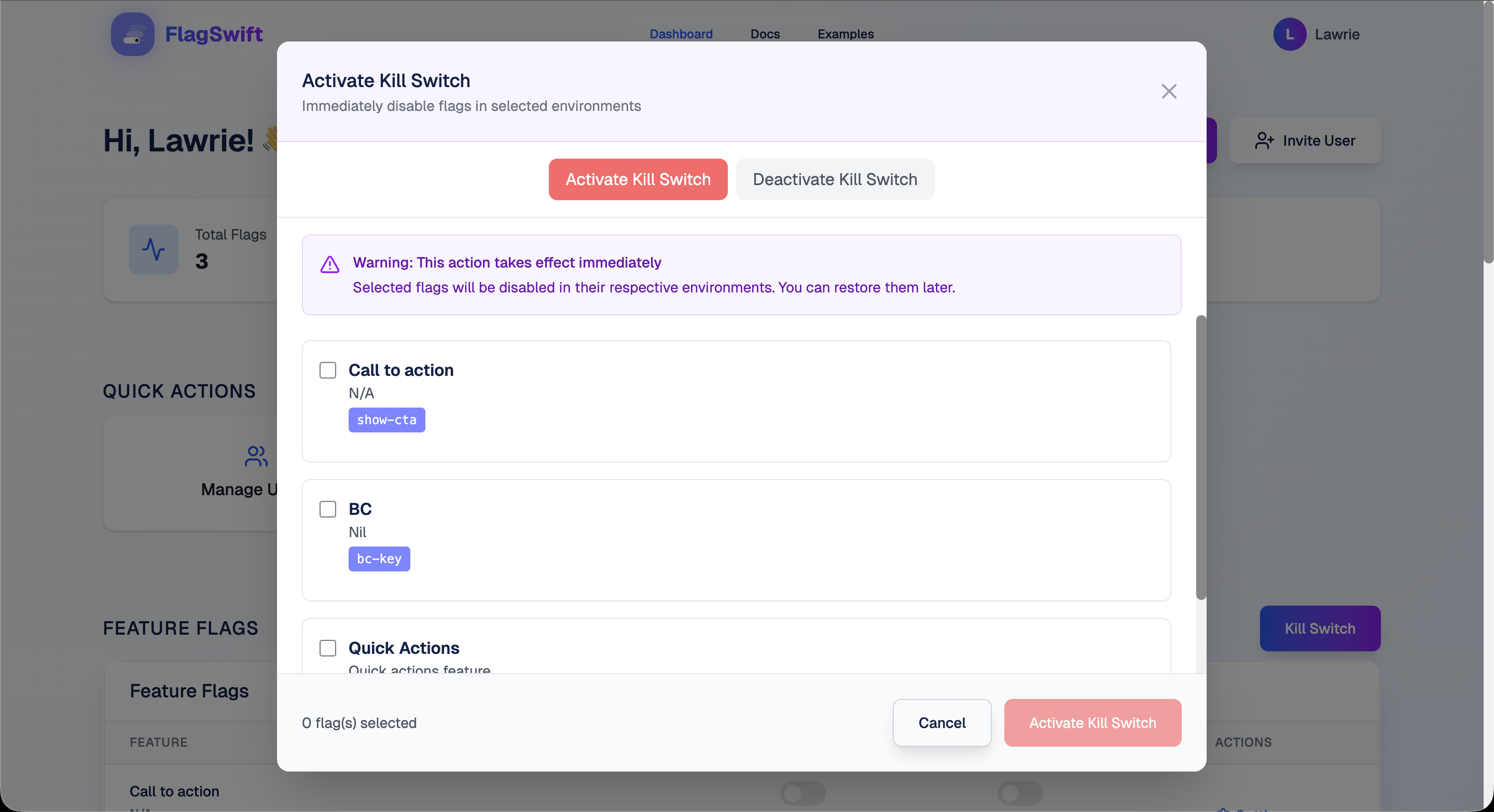Viewport: 1494px width, 812px height.
Task: Switch to the Dashboard tab
Action: (681, 34)
